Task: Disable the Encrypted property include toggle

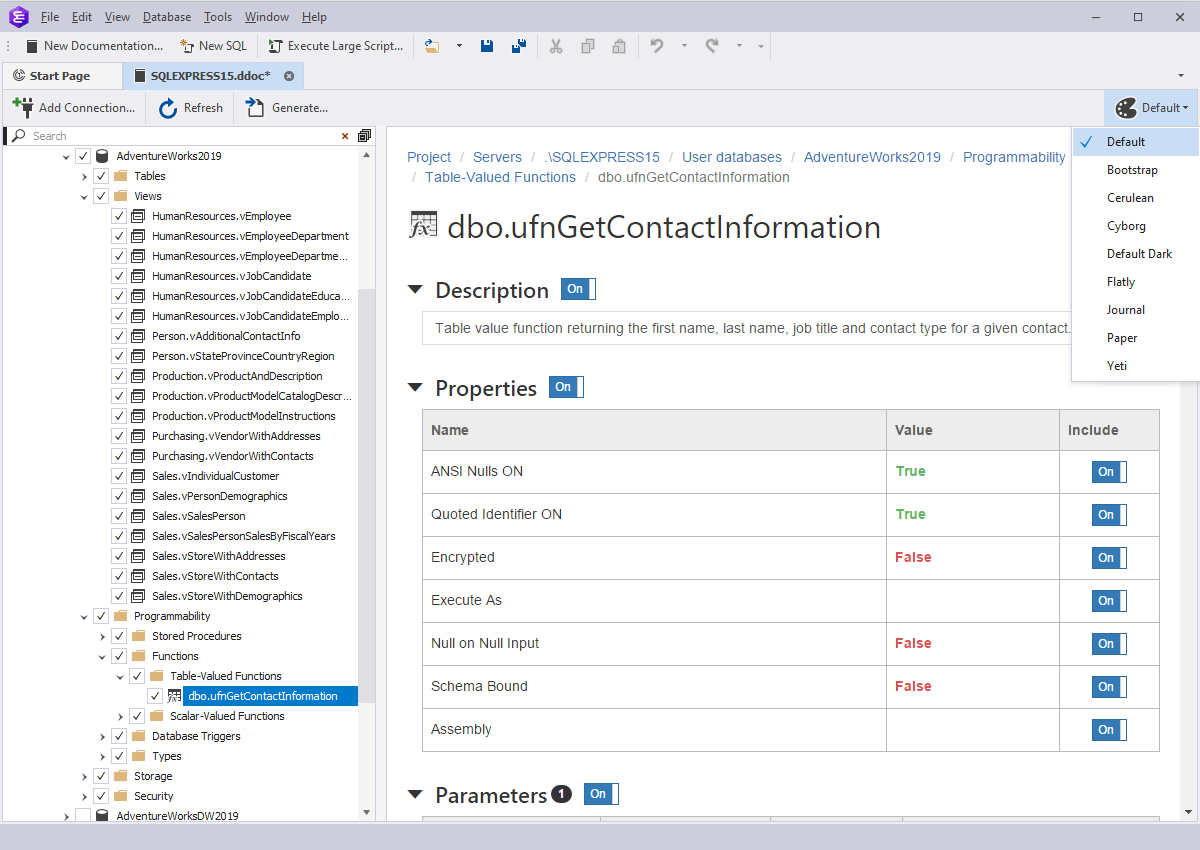Action: coord(1108,557)
